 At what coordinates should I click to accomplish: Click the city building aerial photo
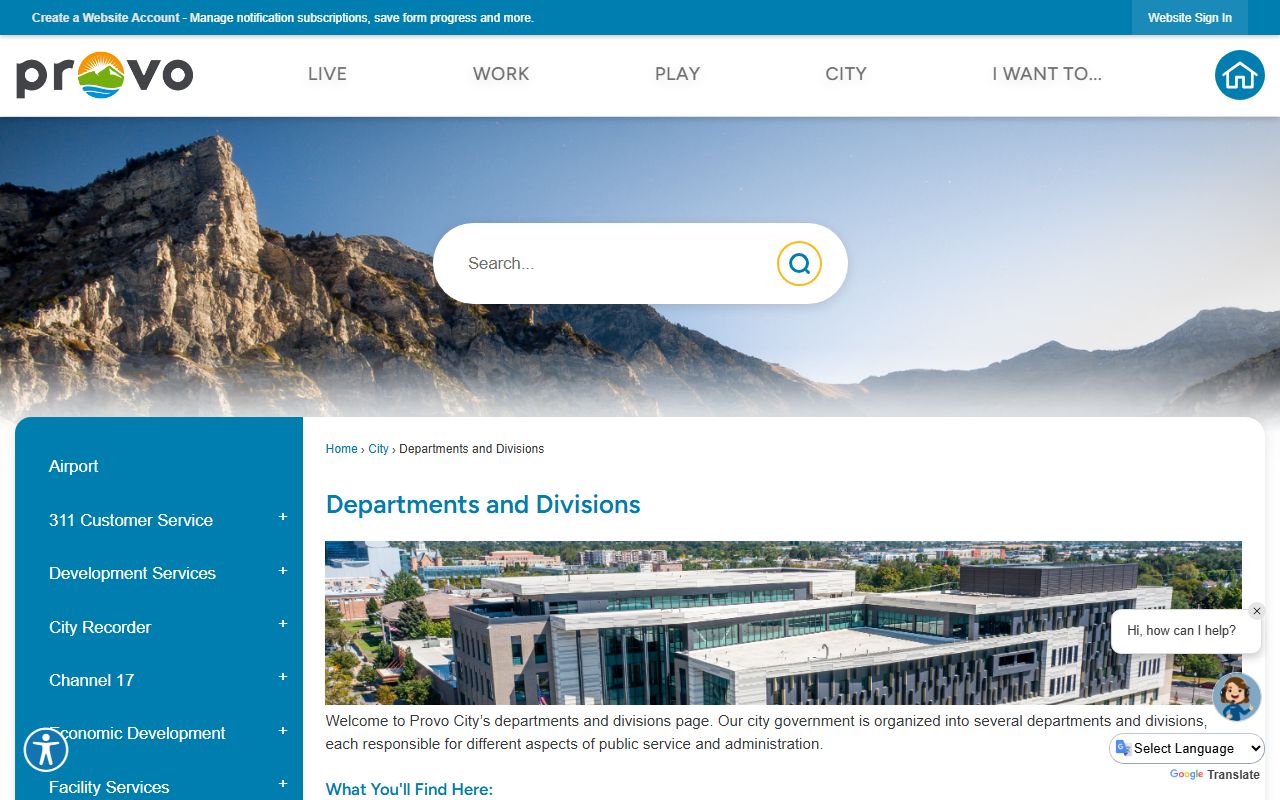pyautogui.click(x=783, y=623)
